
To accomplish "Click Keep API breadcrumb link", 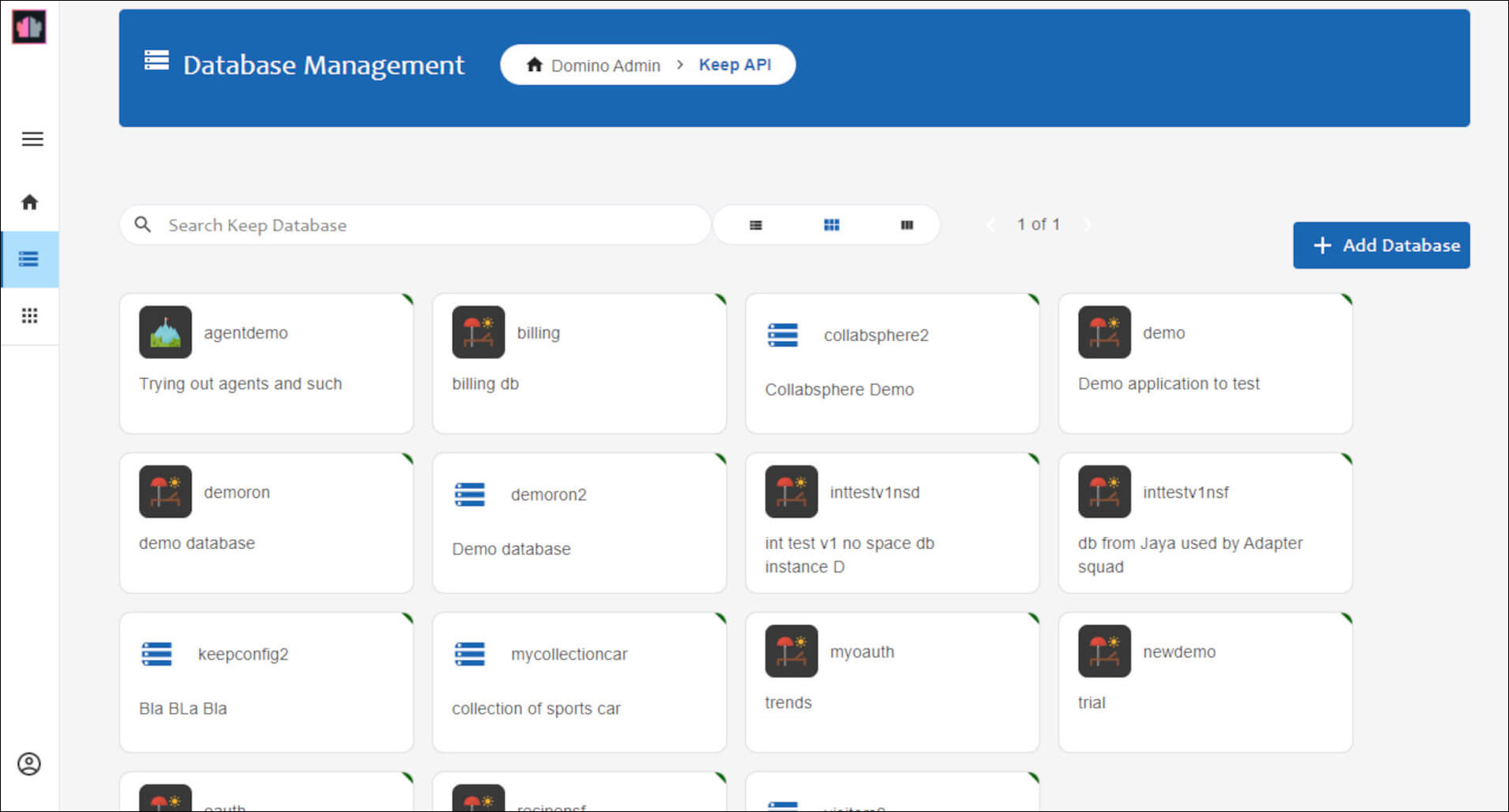I will (x=735, y=65).
